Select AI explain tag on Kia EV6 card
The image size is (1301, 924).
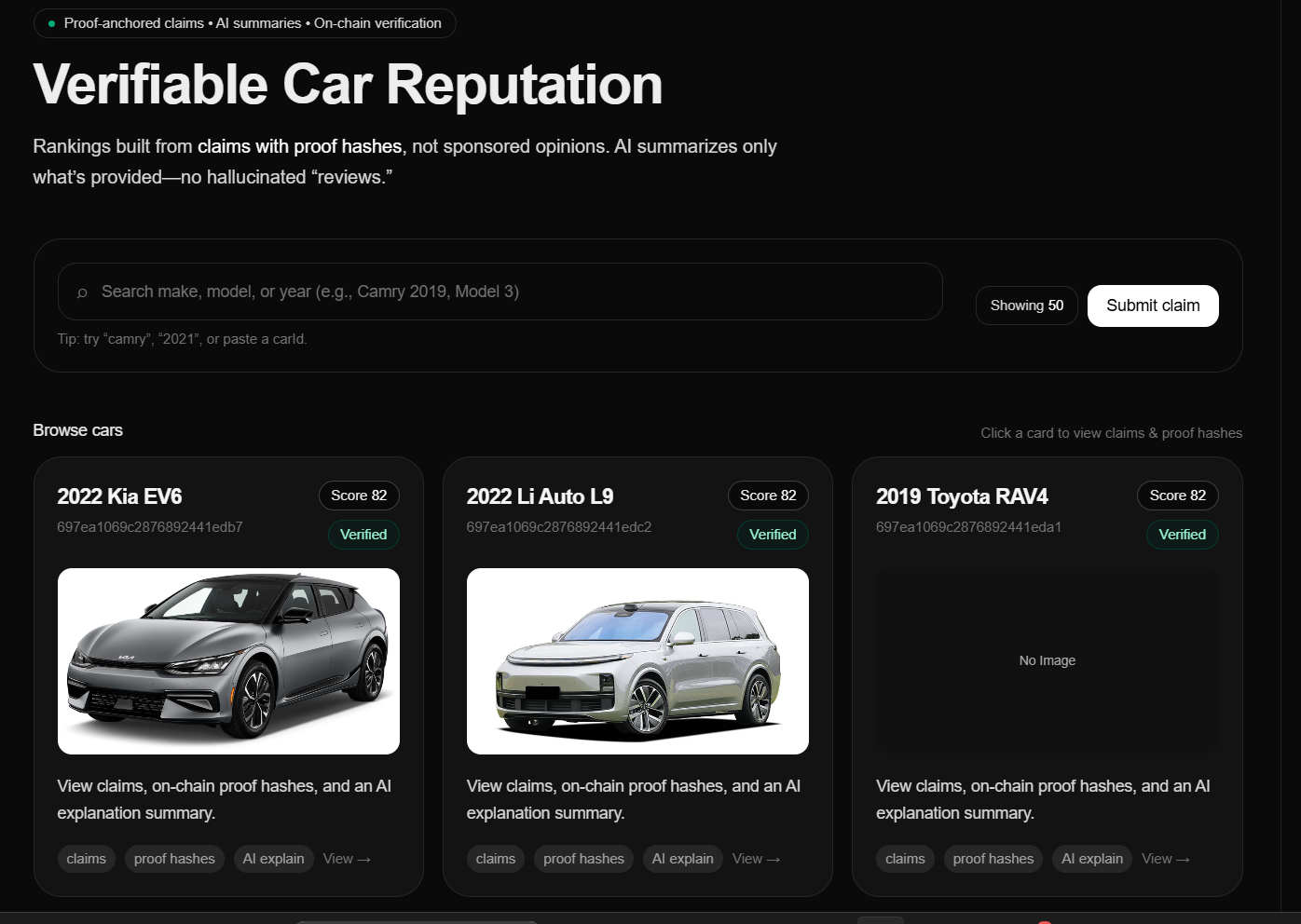(x=273, y=859)
